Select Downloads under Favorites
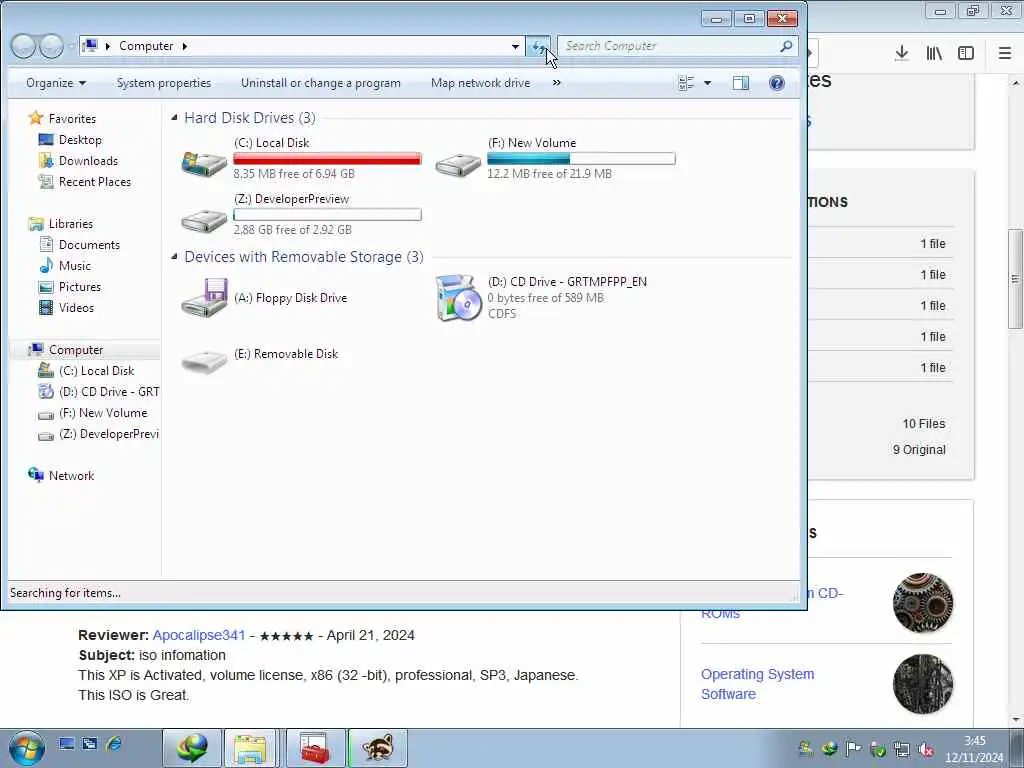Screen dimensions: 1024x768 click(88, 161)
